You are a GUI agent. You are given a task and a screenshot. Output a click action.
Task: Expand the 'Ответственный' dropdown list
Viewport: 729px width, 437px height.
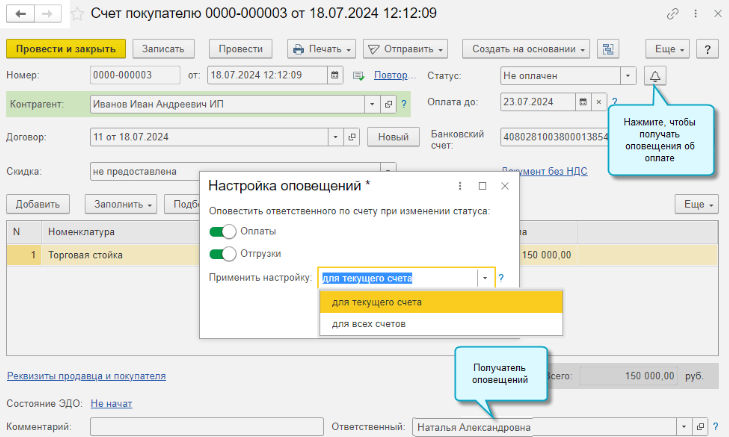685,426
